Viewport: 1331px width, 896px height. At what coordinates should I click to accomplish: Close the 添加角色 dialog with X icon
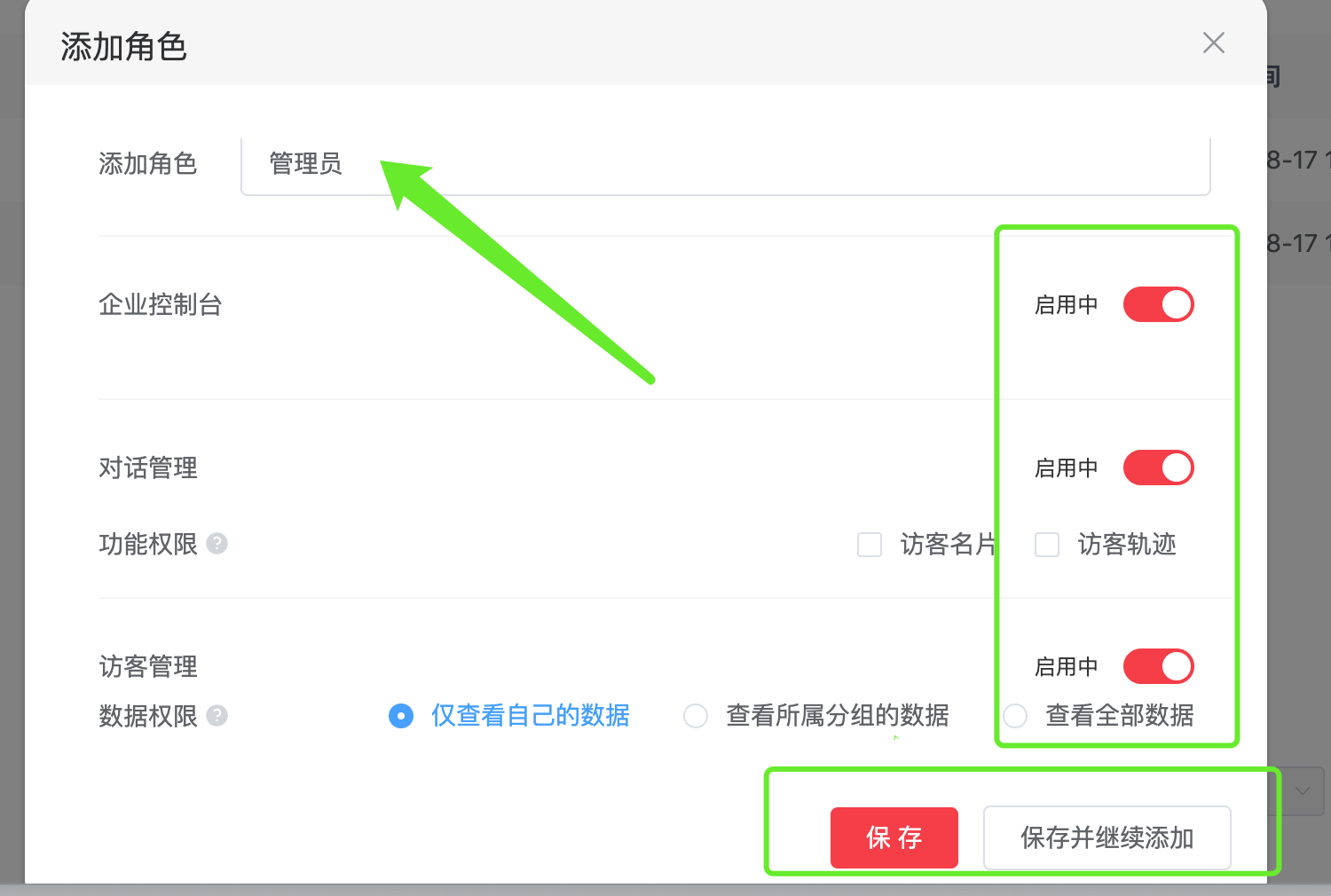[x=1213, y=43]
